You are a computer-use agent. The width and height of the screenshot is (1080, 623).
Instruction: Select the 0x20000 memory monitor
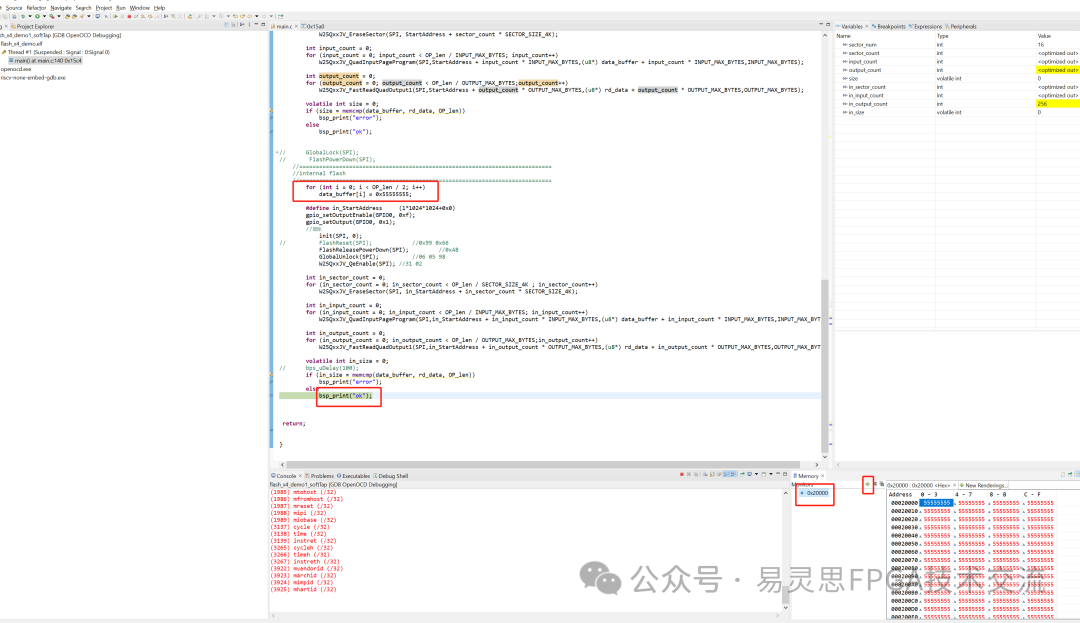(x=814, y=493)
